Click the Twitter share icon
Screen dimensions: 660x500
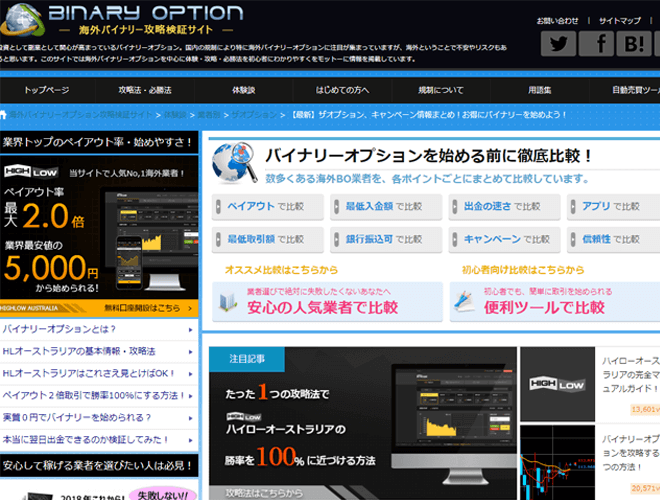(558, 43)
